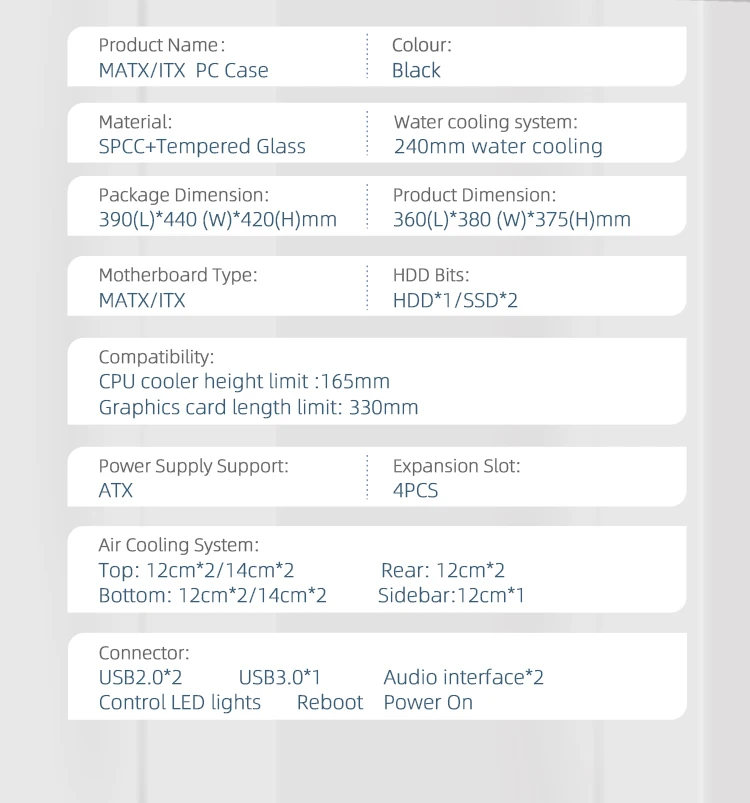Screen dimensions: 750x803
Task: Select the HDD*1/SSD*2 value
Action: coord(455,300)
